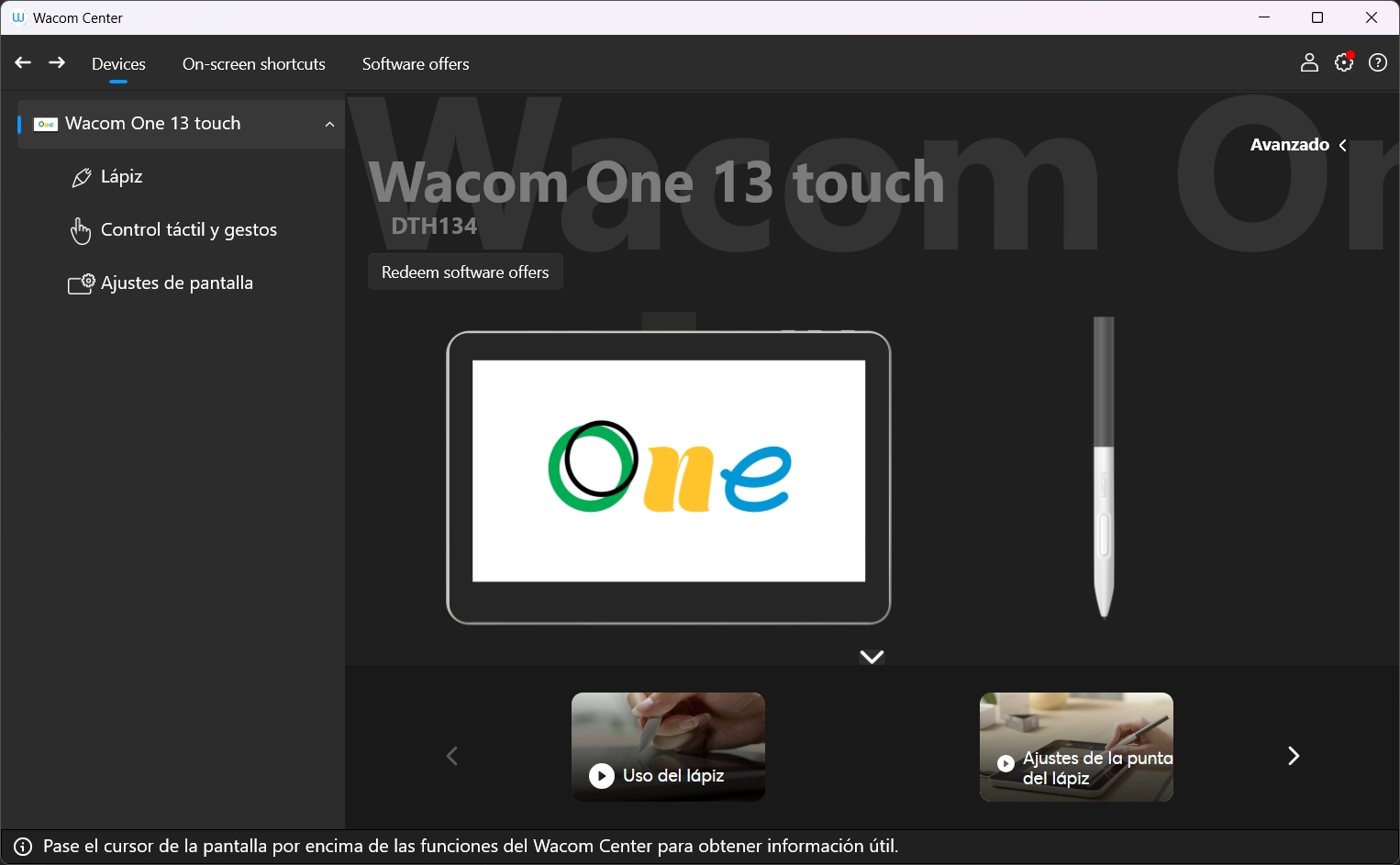Open the help question mark icon
The height and width of the screenshot is (865, 1400).
1378,62
